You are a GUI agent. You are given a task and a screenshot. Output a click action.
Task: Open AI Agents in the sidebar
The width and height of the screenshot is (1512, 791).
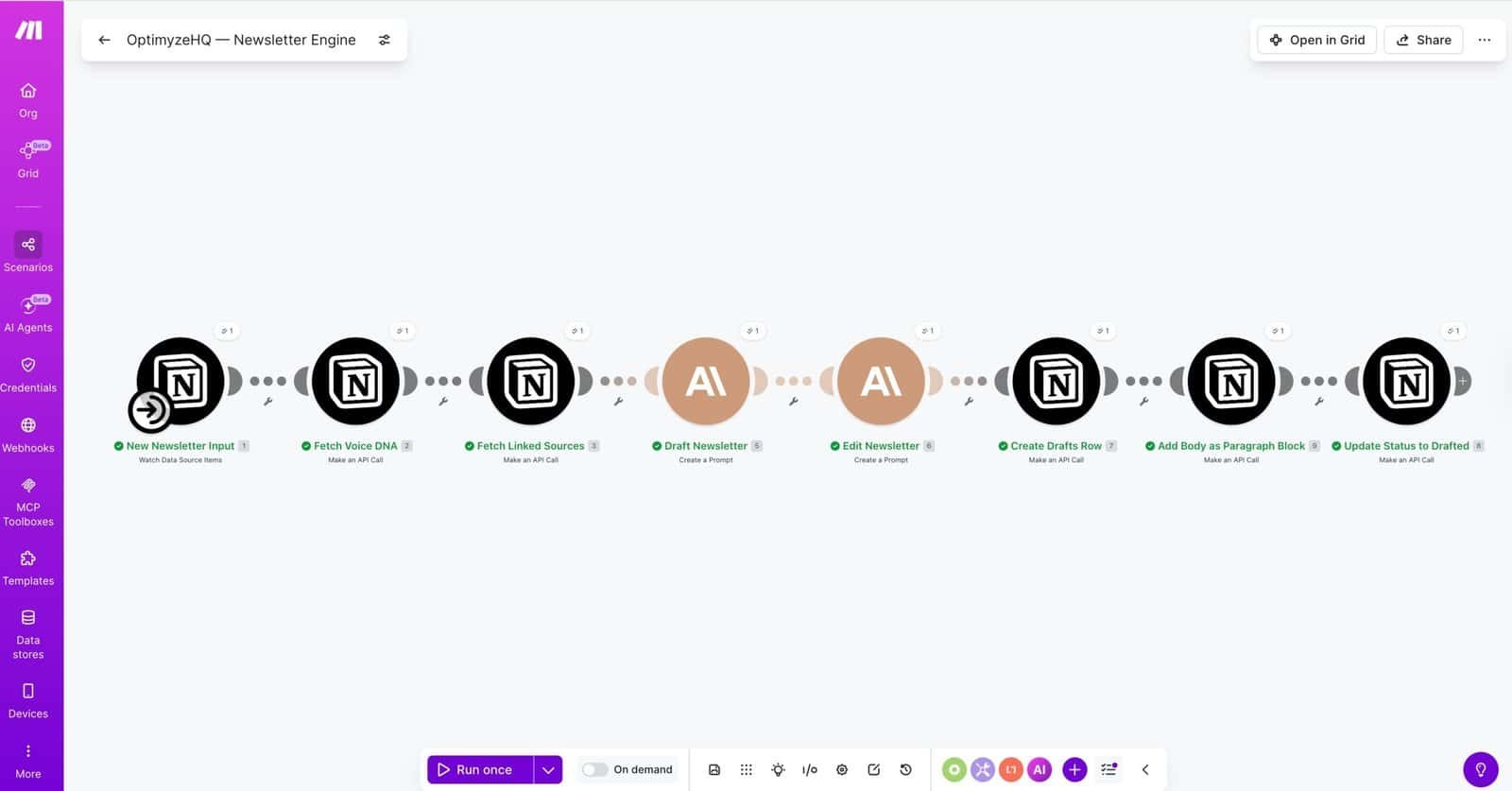[x=28, y=314]
